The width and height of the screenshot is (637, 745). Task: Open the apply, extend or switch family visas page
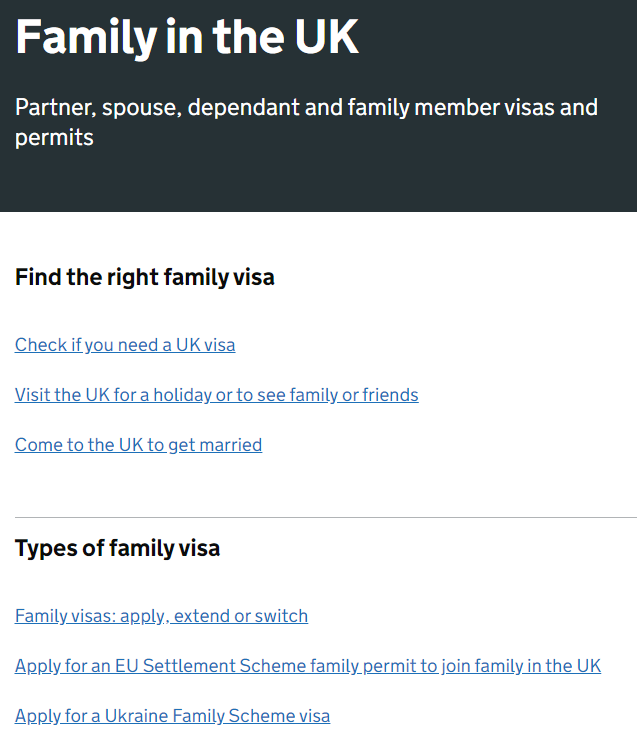(161, 616)
